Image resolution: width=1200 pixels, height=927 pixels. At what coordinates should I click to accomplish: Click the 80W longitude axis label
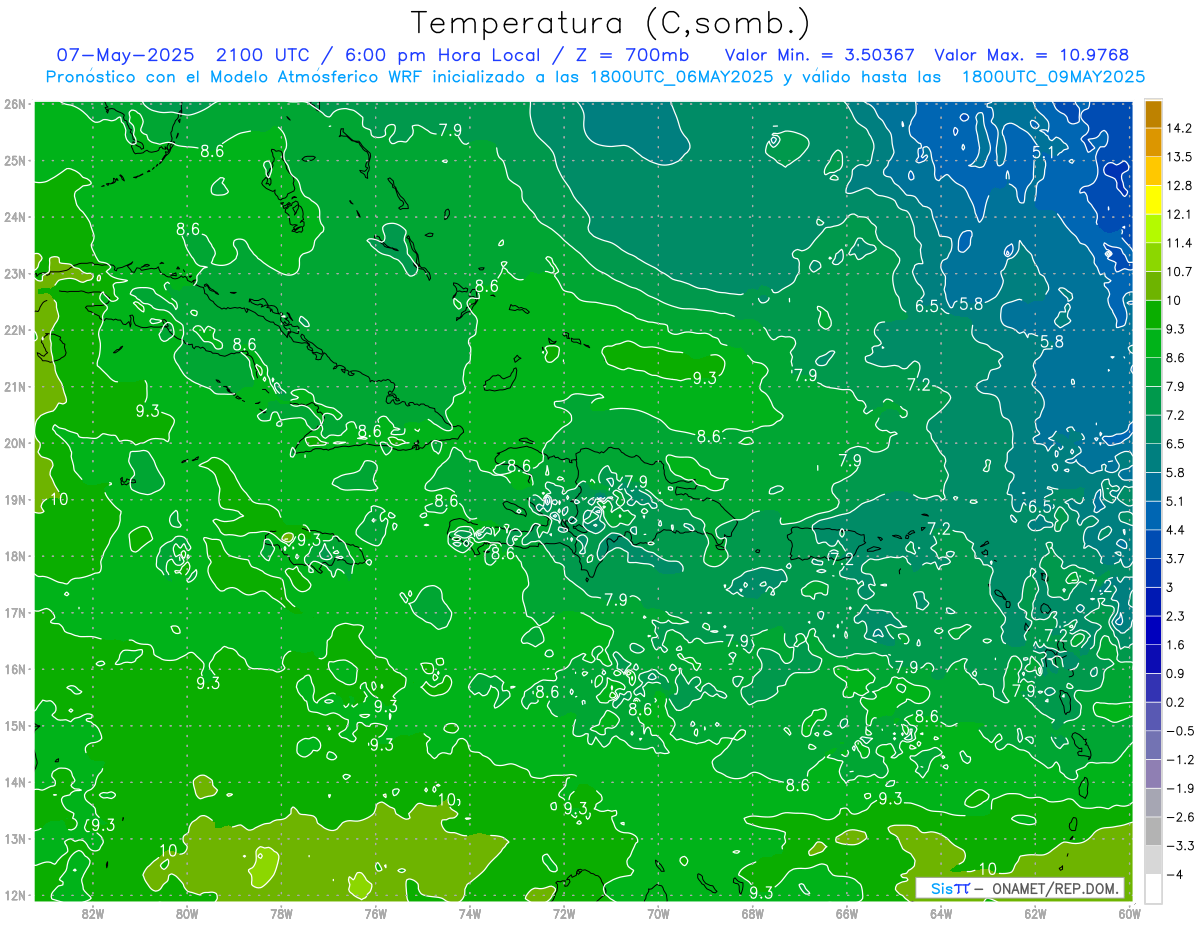(x=187, y=912)
